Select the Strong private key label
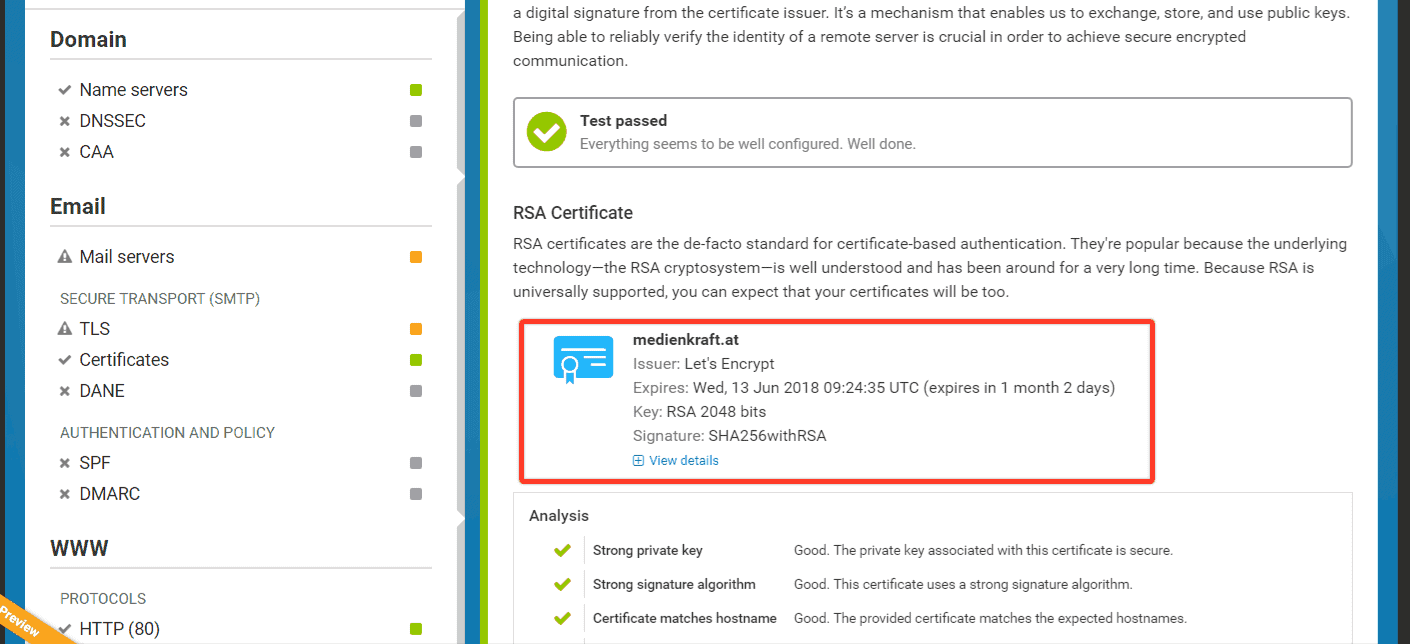This screenshot has height=644, width=1410. [x=648, y=550]
